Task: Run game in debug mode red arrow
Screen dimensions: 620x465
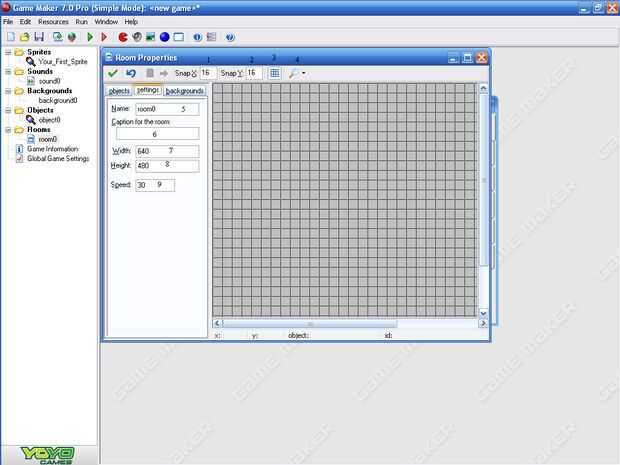Action: (104, 37)
